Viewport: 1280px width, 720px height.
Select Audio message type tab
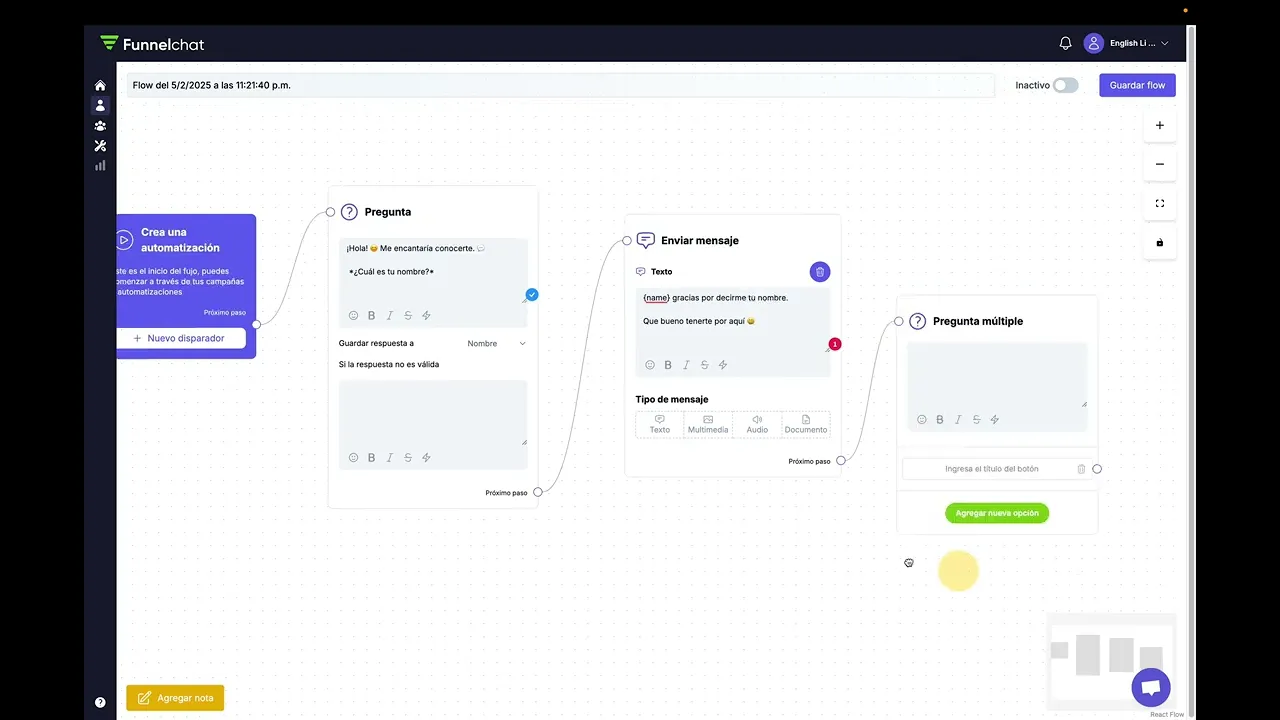[x=757, y=424]
